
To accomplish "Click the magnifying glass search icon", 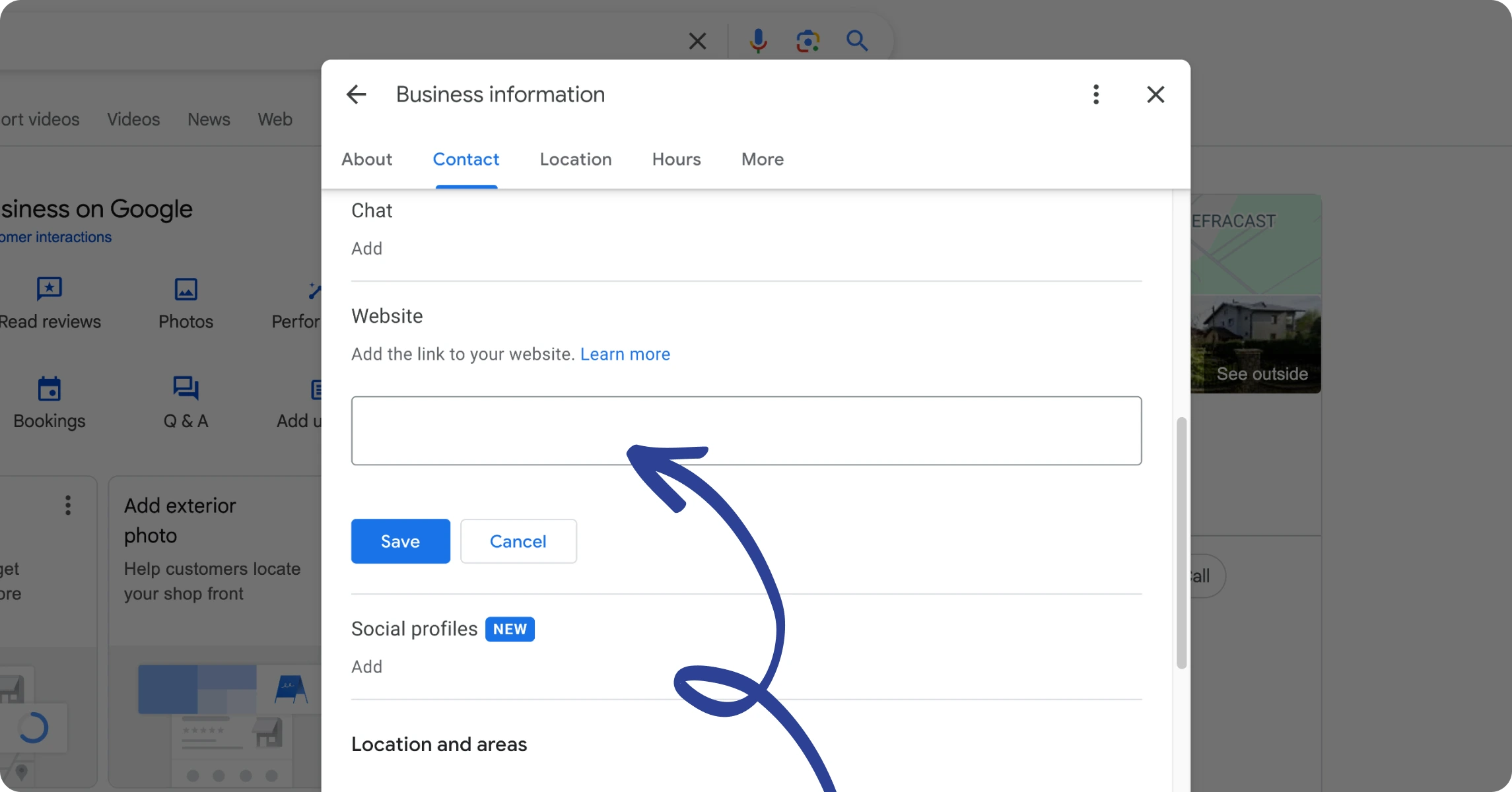I will [856, 41].
